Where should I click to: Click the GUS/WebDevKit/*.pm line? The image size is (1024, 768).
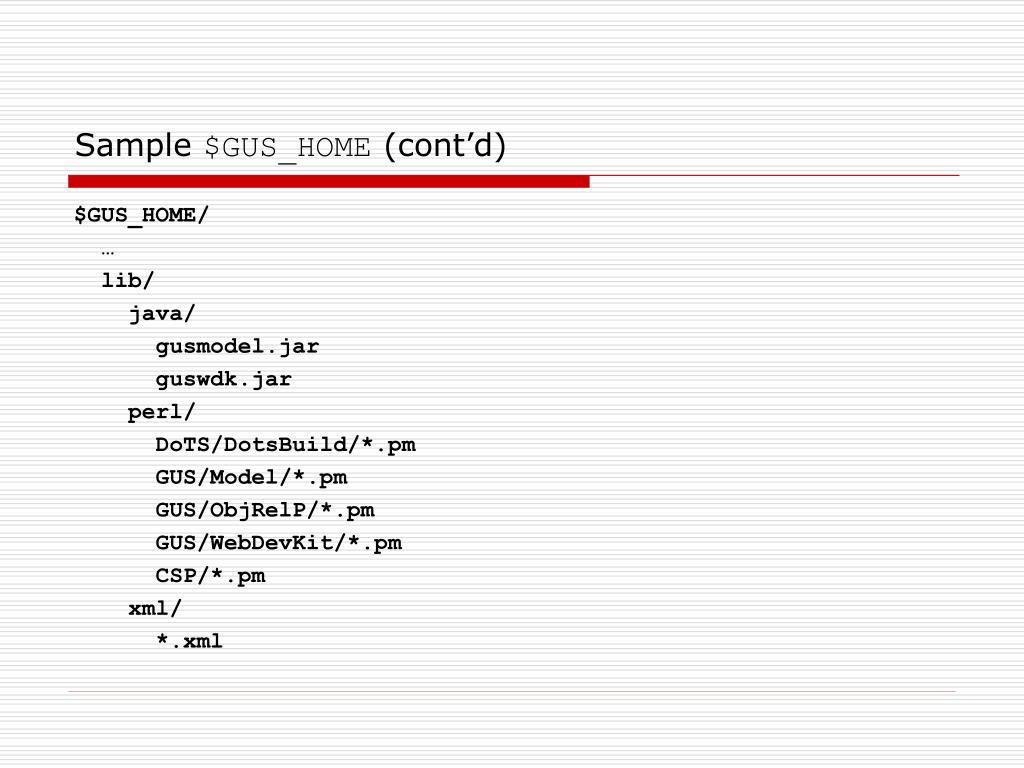(278, 543)
